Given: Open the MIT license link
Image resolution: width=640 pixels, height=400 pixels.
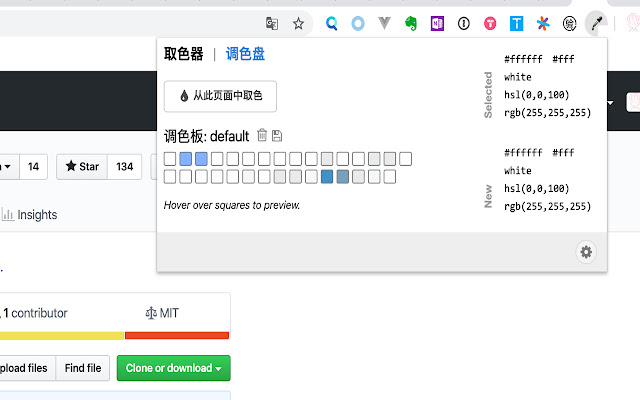Looking at the screenshot, I should click(162, 313).
